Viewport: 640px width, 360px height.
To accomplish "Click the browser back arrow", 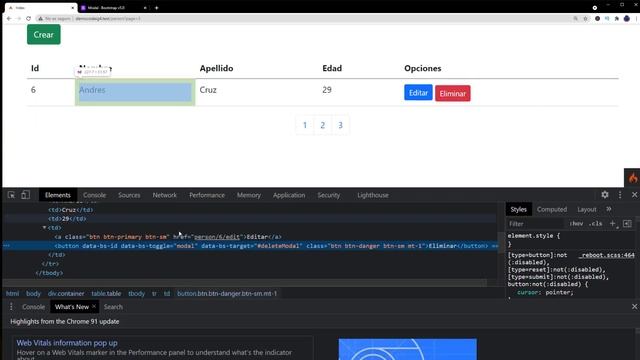I will pos(9,18).
